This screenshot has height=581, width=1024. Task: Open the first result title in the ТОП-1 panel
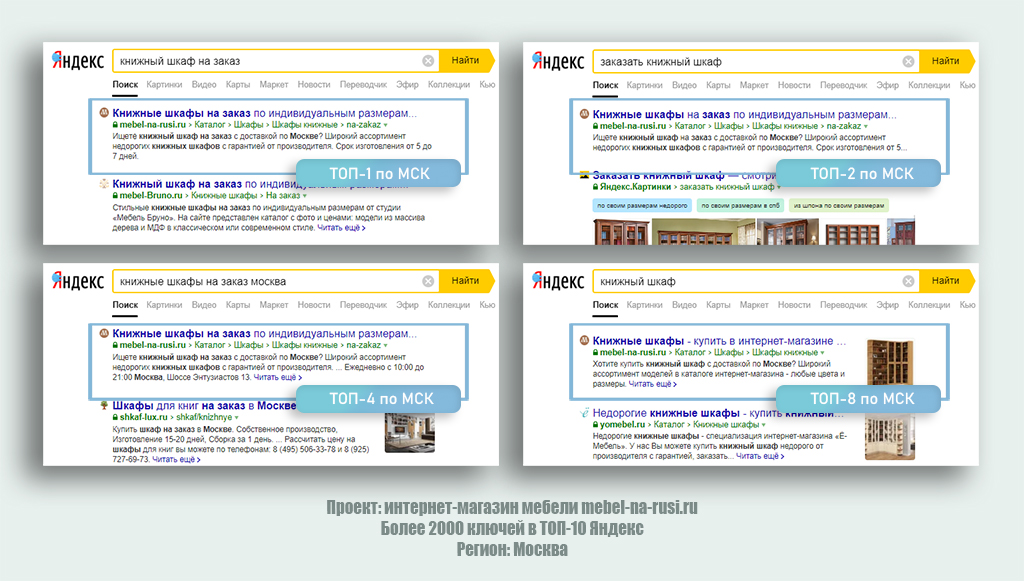coord(264,113)
